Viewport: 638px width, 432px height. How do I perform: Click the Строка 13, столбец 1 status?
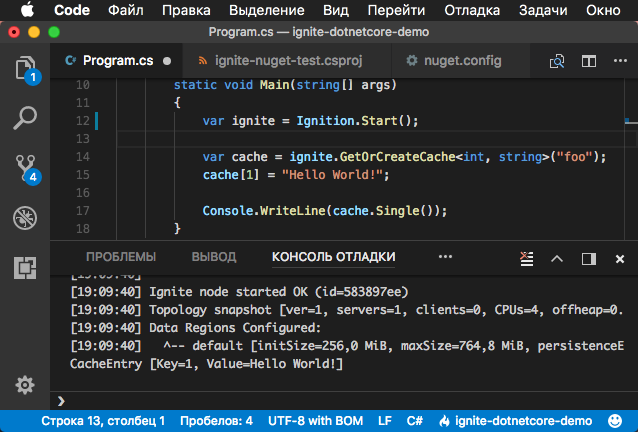[x=103, y=421]
